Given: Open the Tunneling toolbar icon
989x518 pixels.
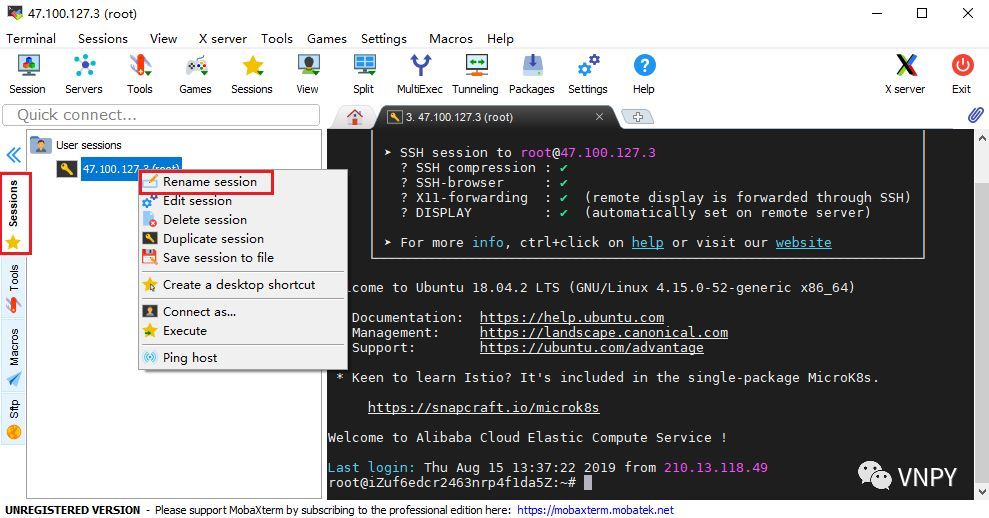Looking at the screenshot, I should (476, 74).
